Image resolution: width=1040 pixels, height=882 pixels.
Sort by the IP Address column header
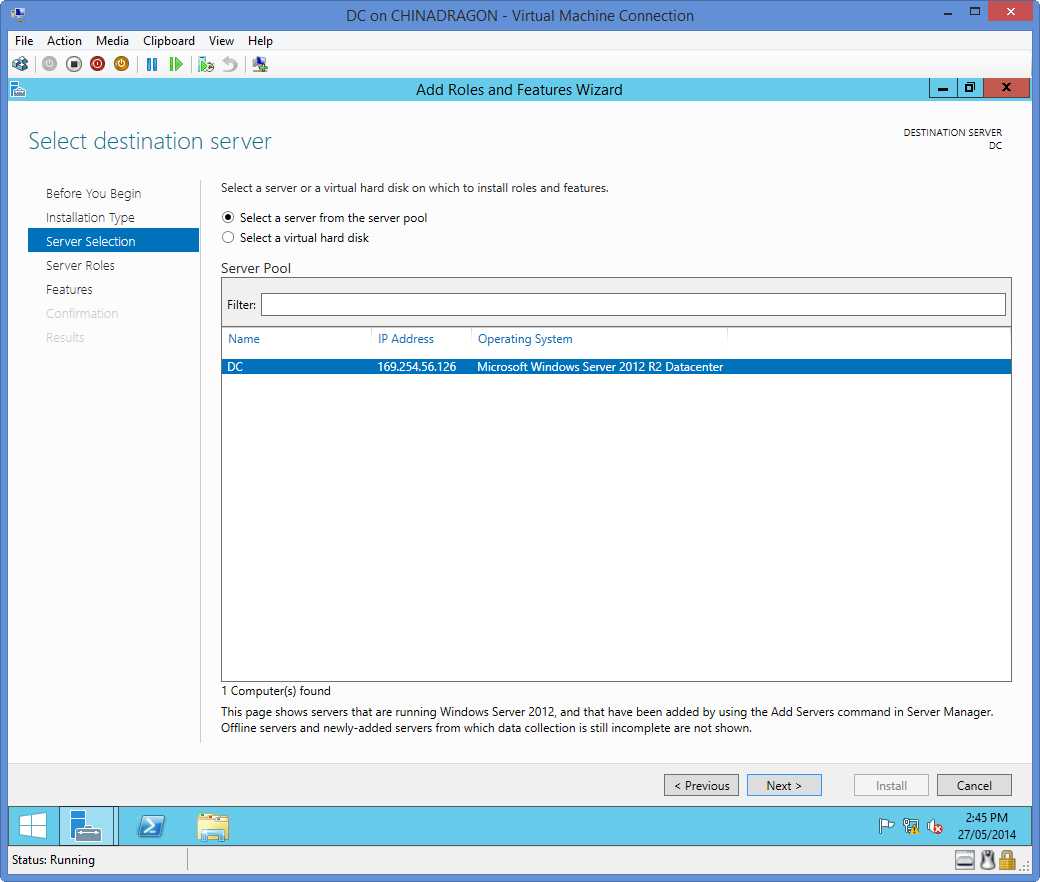point(406,339)
